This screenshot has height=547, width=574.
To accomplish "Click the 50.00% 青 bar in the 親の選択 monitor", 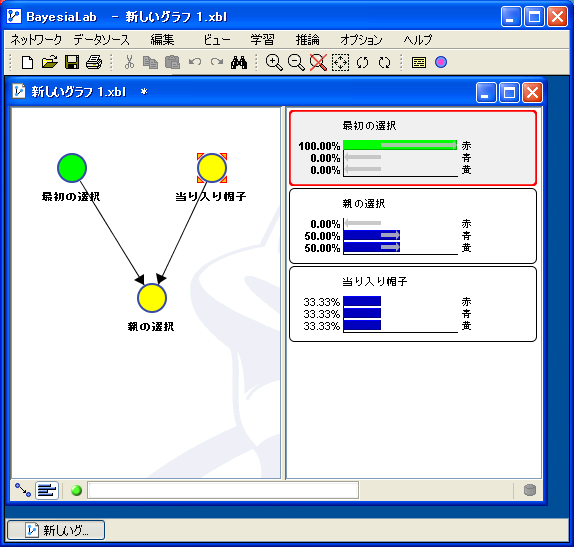I will coord(372,235).
